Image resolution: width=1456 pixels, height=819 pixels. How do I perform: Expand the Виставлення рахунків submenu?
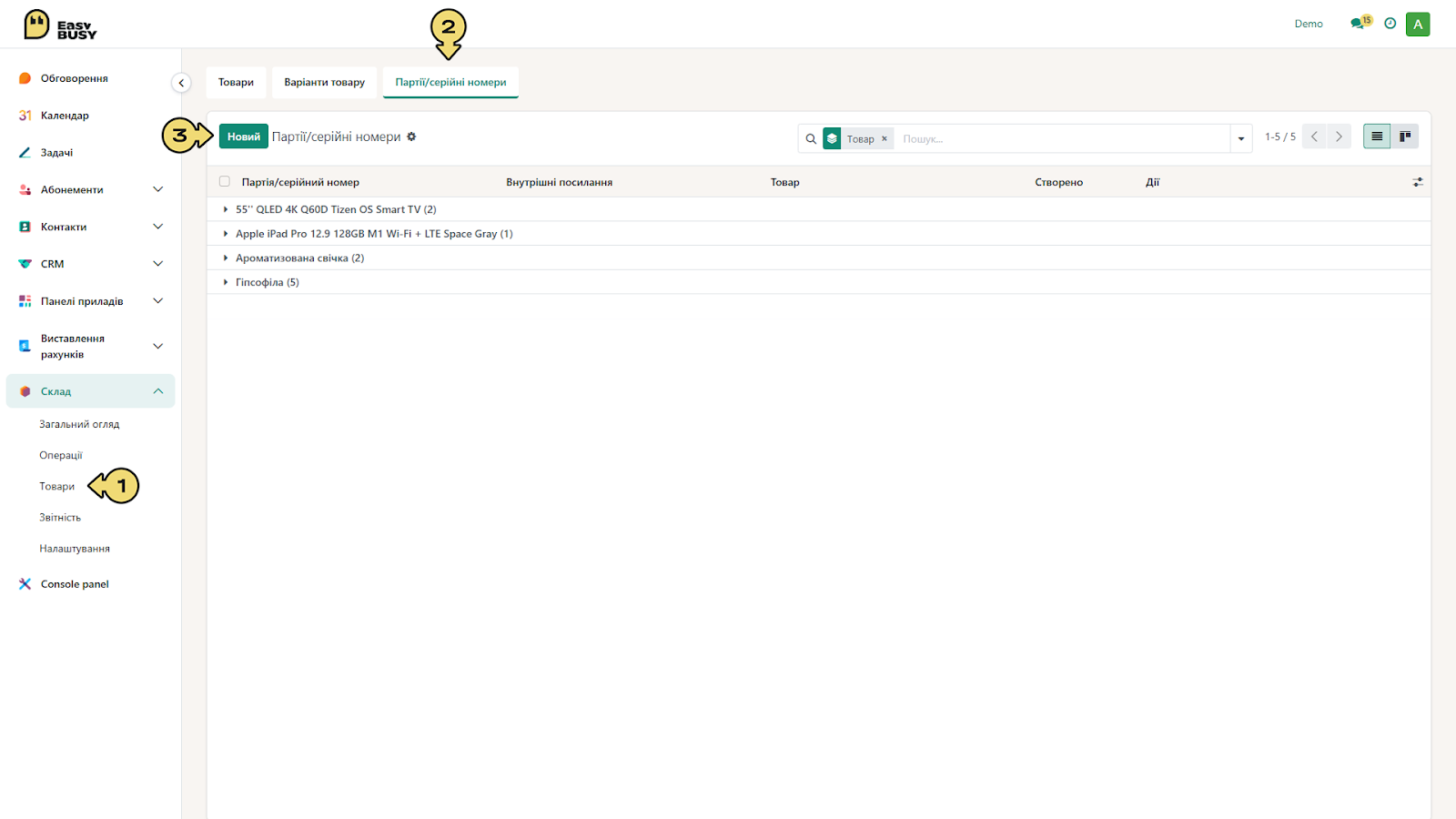pos(158,346)
